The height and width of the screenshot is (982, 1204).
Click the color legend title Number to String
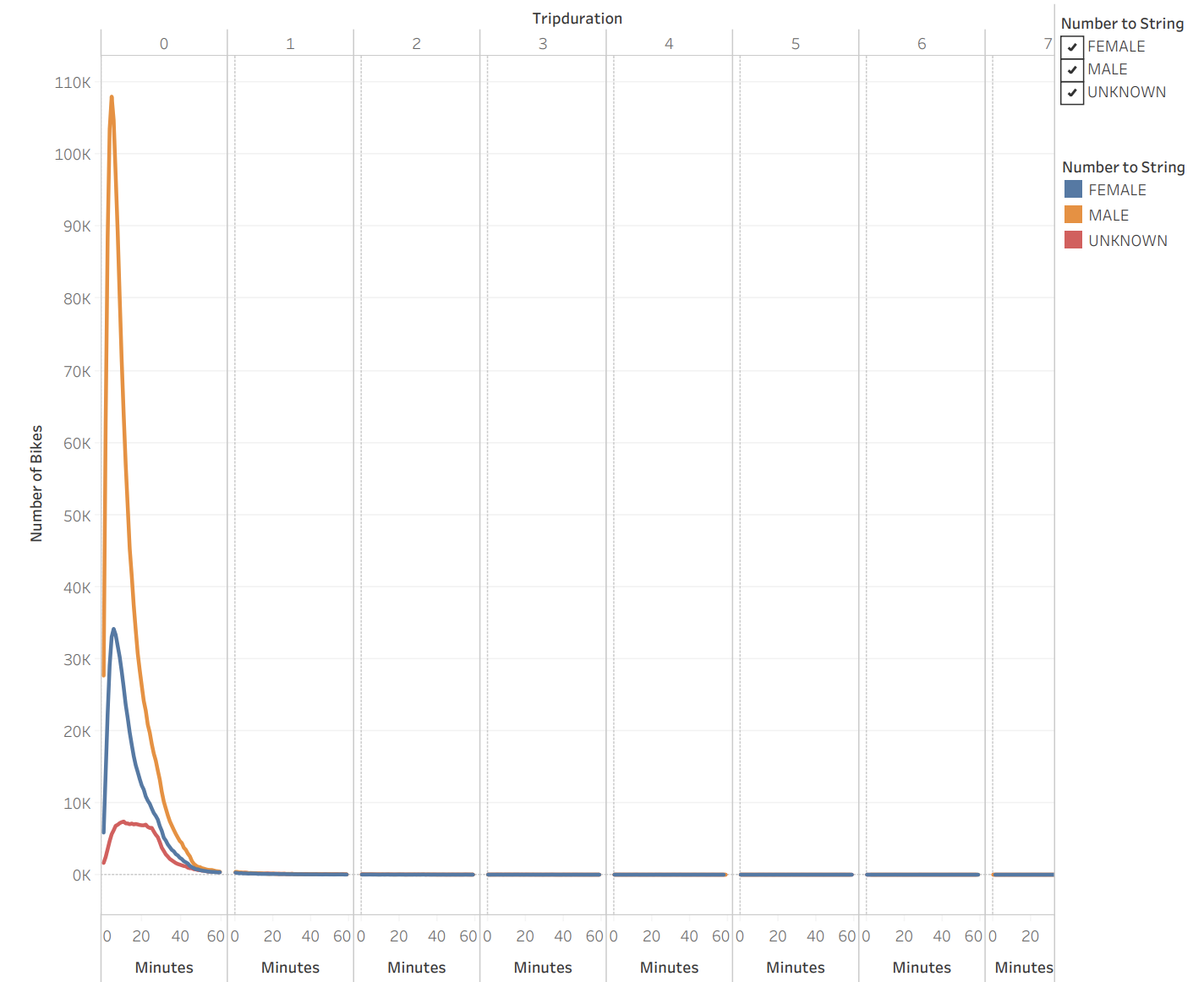[x=1123, y=167]
